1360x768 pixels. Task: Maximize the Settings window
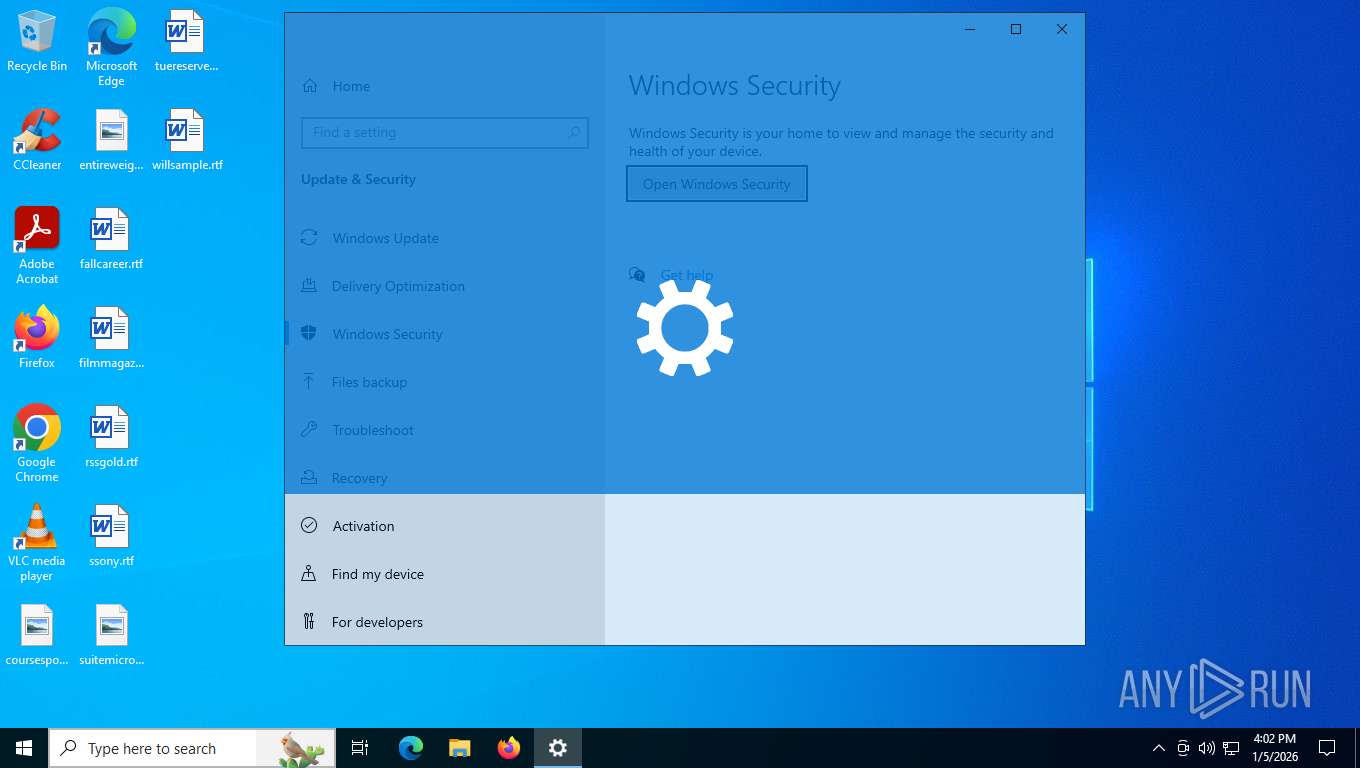coord(1016,29)
